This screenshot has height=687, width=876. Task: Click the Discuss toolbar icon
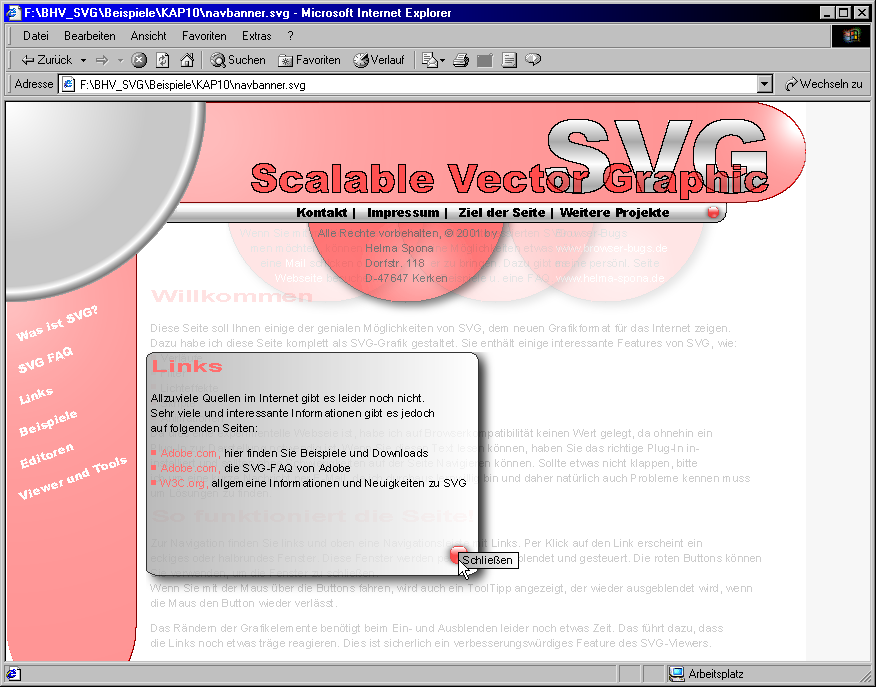click(x=509, y=60)
